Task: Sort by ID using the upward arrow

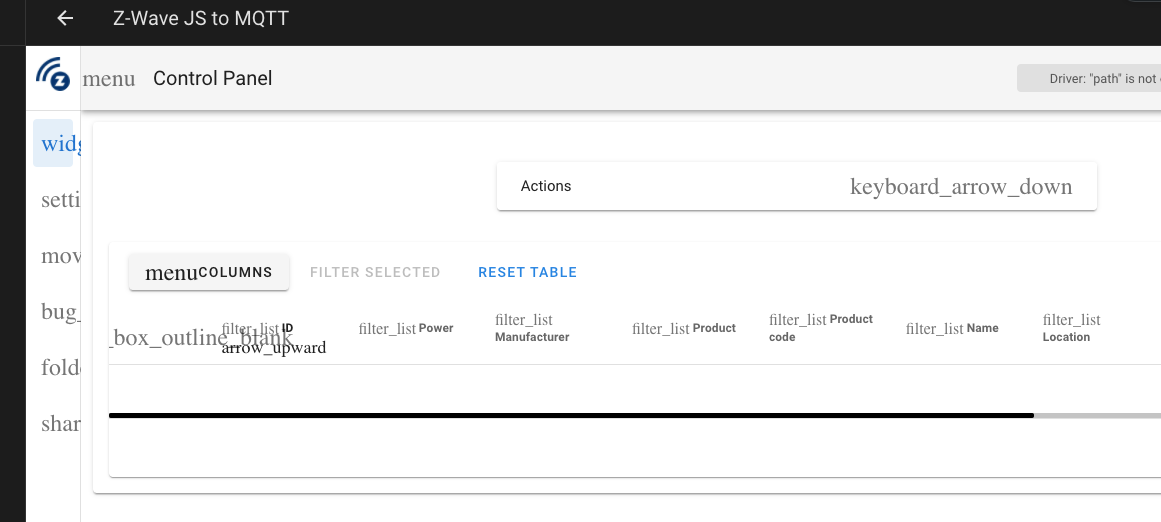Action: (274, 347)
